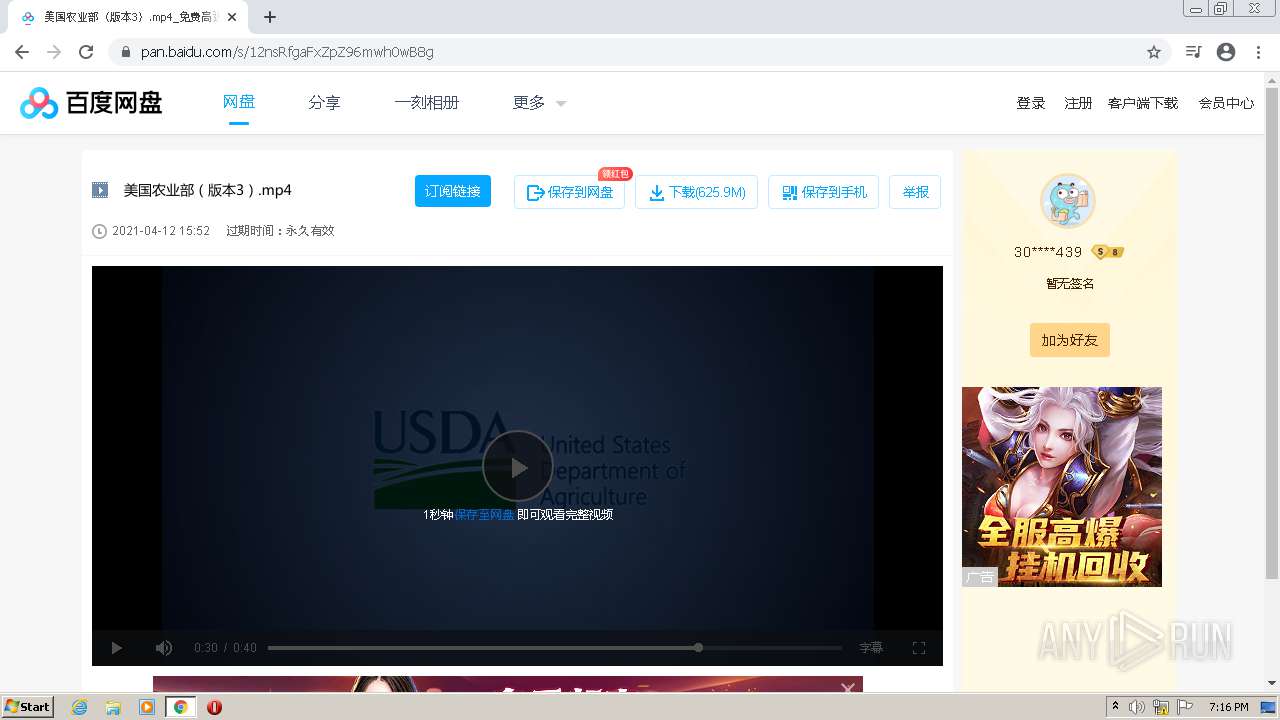Mute the video via speaker icon

click(x=164, y=648)
